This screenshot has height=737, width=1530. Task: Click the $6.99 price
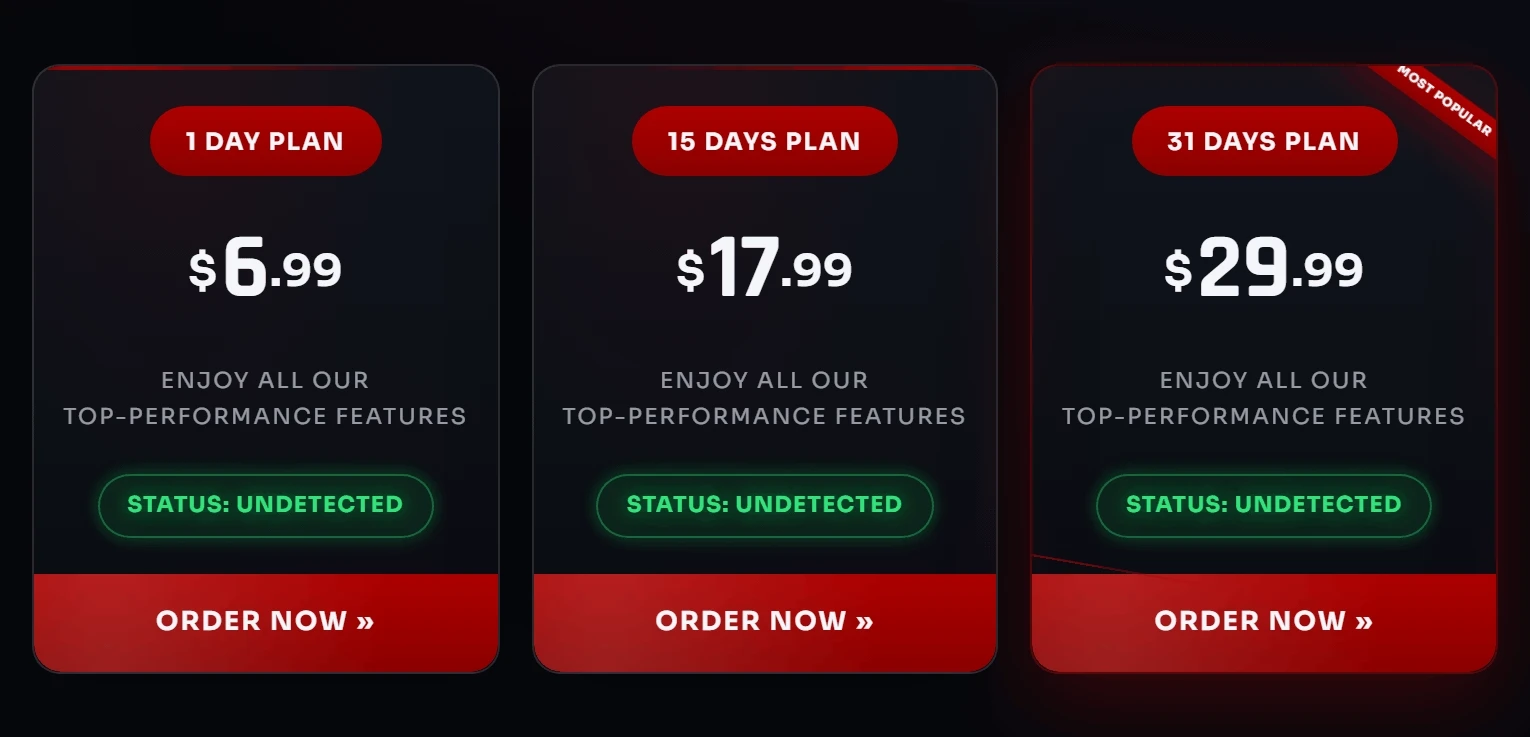265,269
